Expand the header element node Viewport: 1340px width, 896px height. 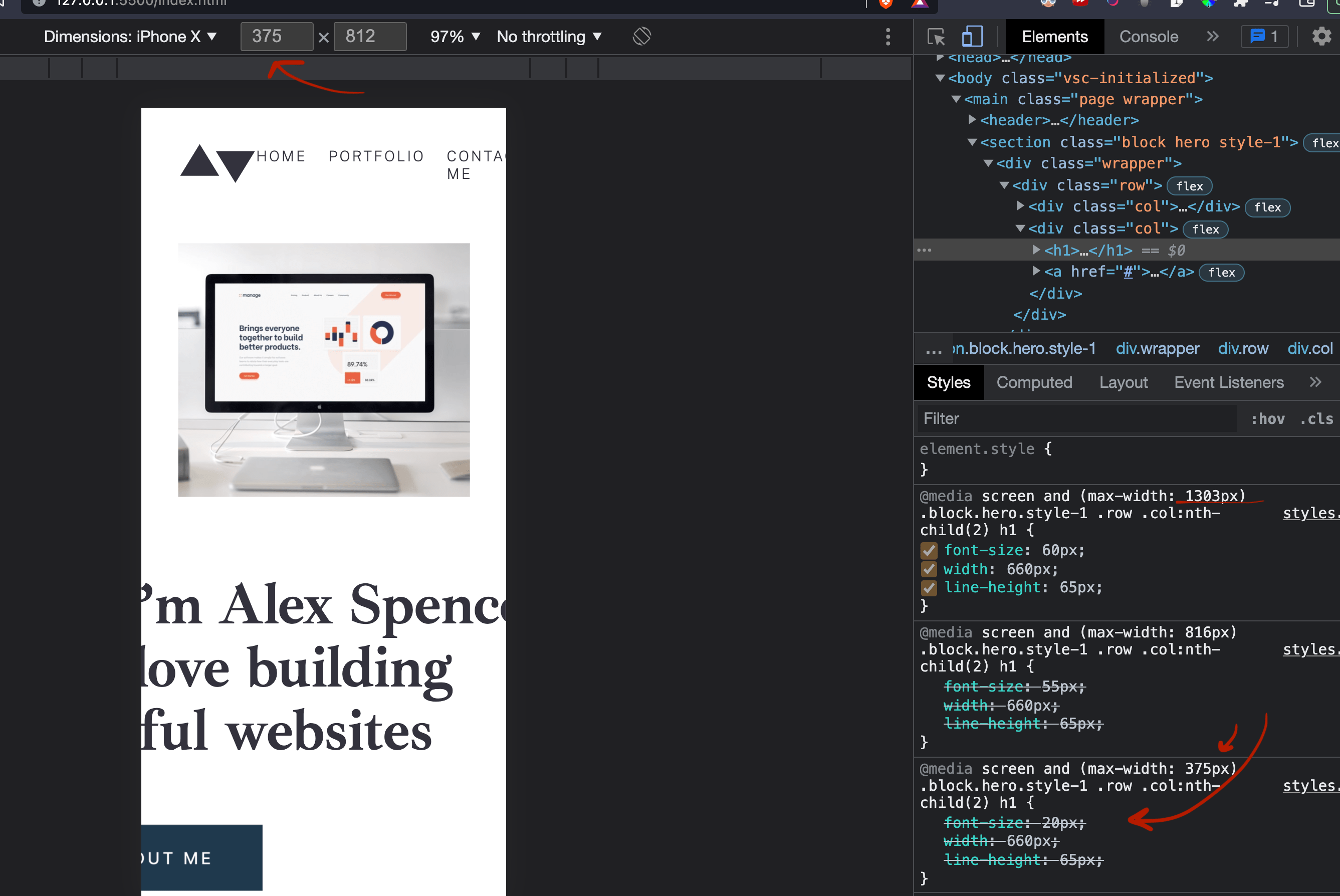coord(972,120)
